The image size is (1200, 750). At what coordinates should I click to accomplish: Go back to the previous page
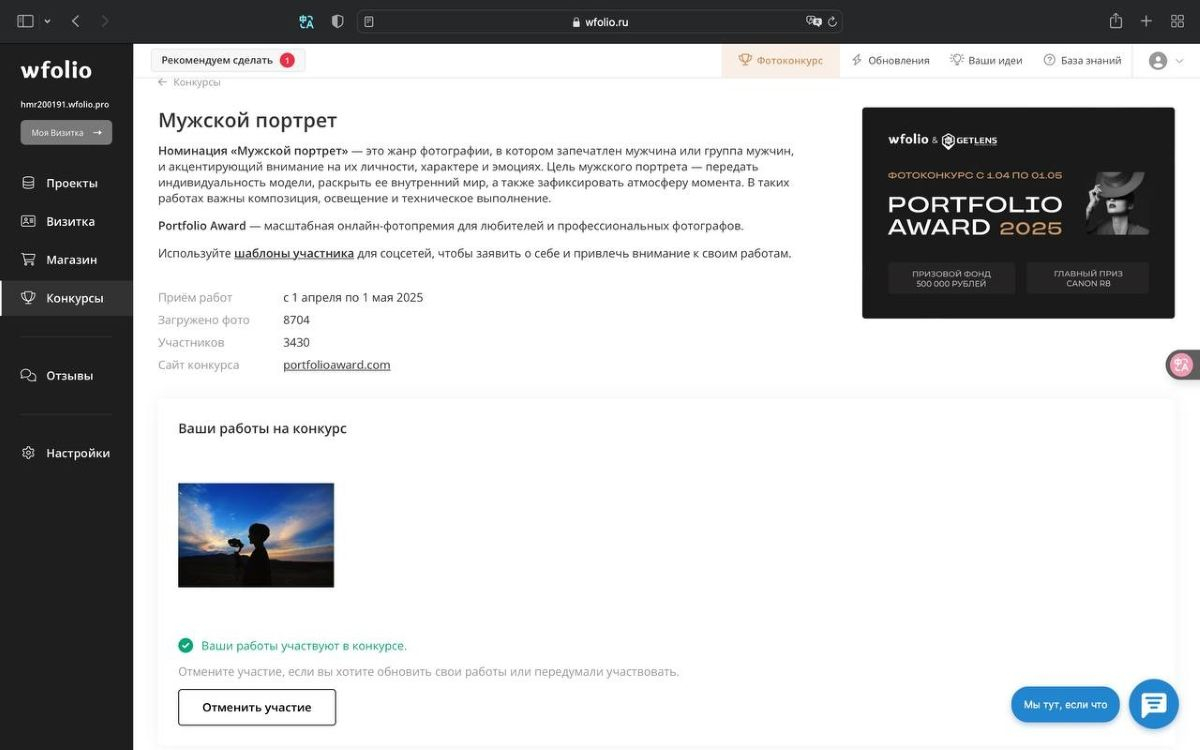click(x=76, y=21)
